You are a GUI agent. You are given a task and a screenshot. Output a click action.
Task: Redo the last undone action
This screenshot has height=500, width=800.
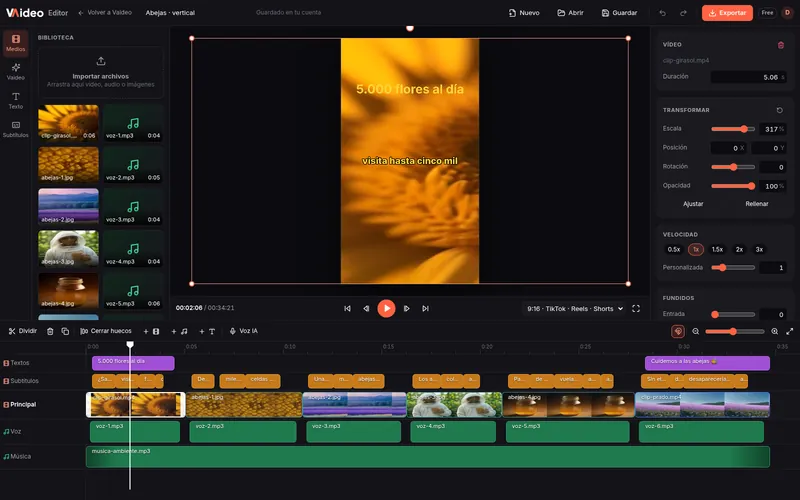coord(683,13)
